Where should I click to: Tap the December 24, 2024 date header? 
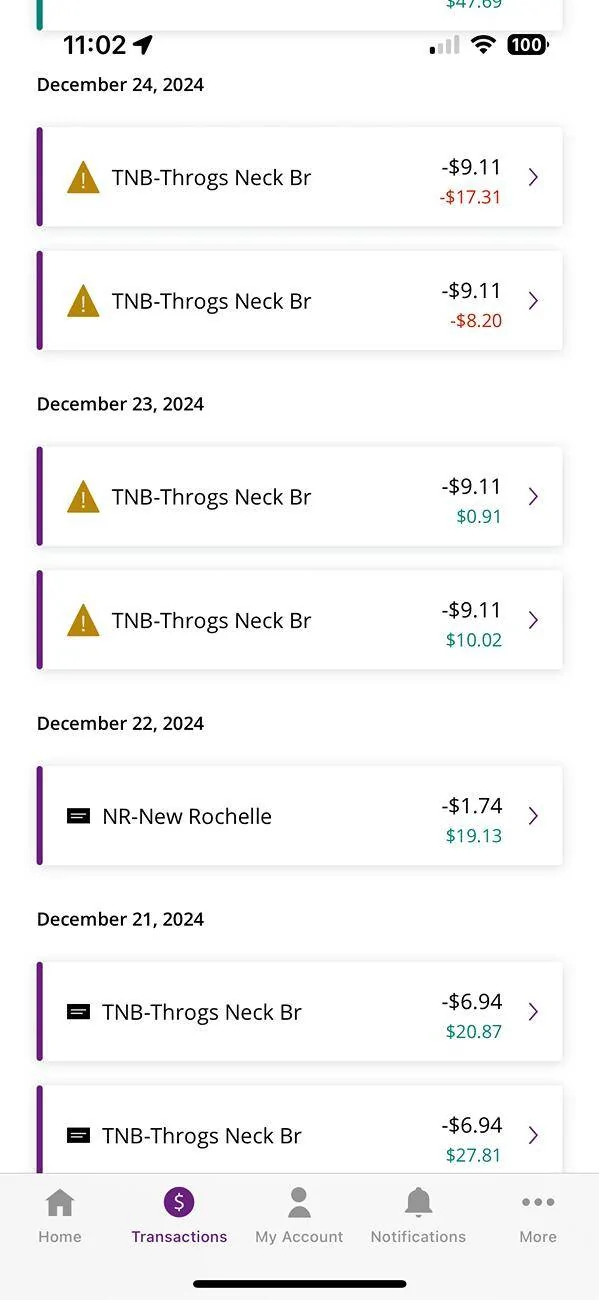(x=120, y=85)
